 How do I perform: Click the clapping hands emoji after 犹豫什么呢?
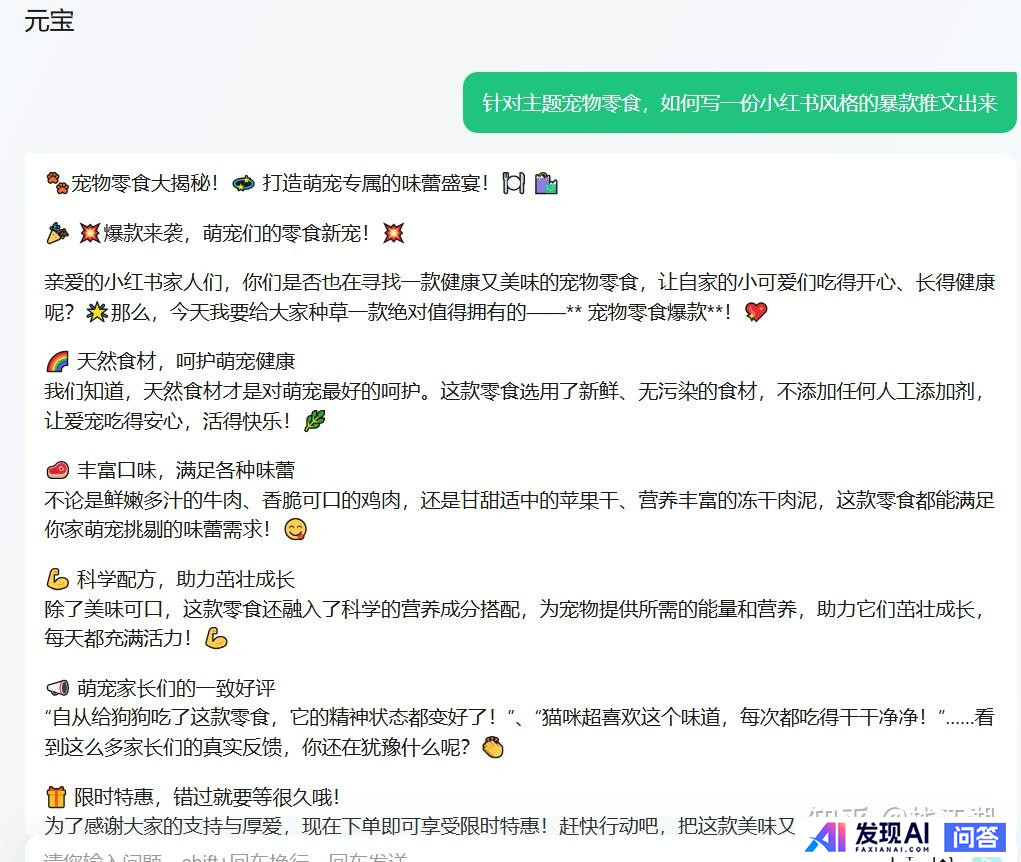coord(493,748)
